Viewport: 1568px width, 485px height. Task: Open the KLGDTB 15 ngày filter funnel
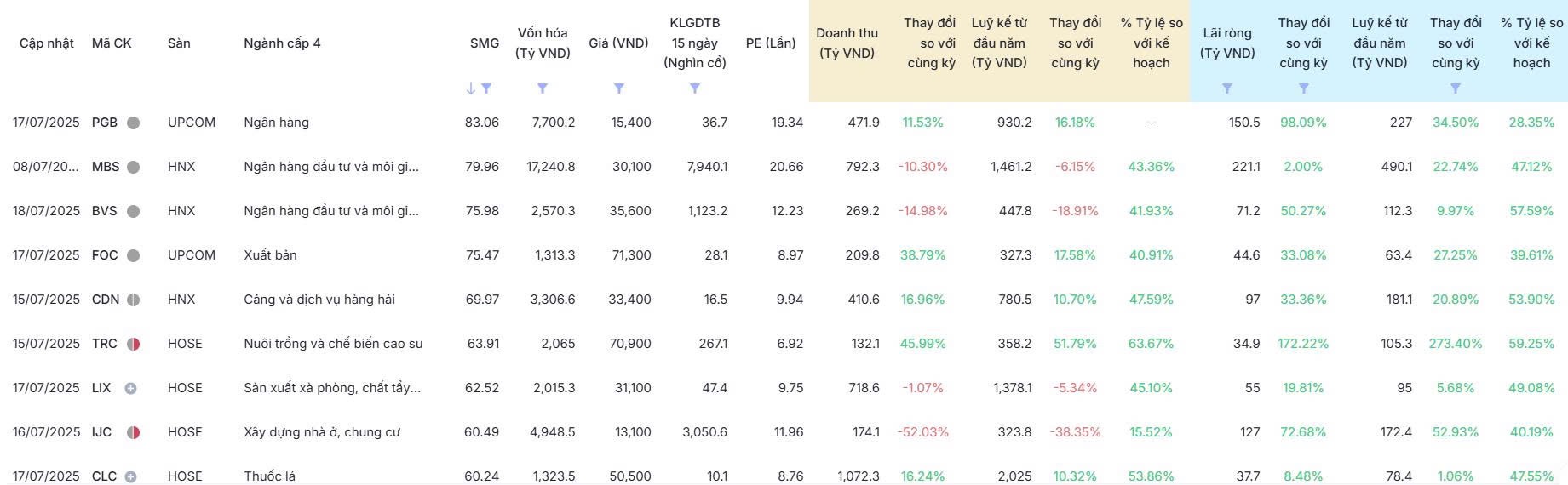click(695, 88)
